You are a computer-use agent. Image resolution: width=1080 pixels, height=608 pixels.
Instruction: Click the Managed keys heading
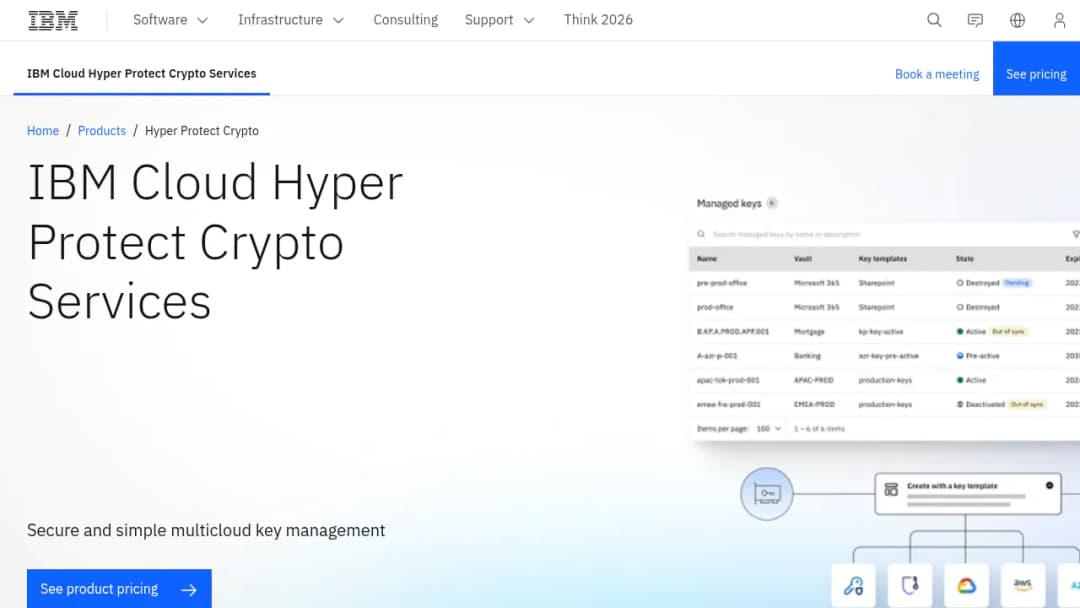(729, 203)
